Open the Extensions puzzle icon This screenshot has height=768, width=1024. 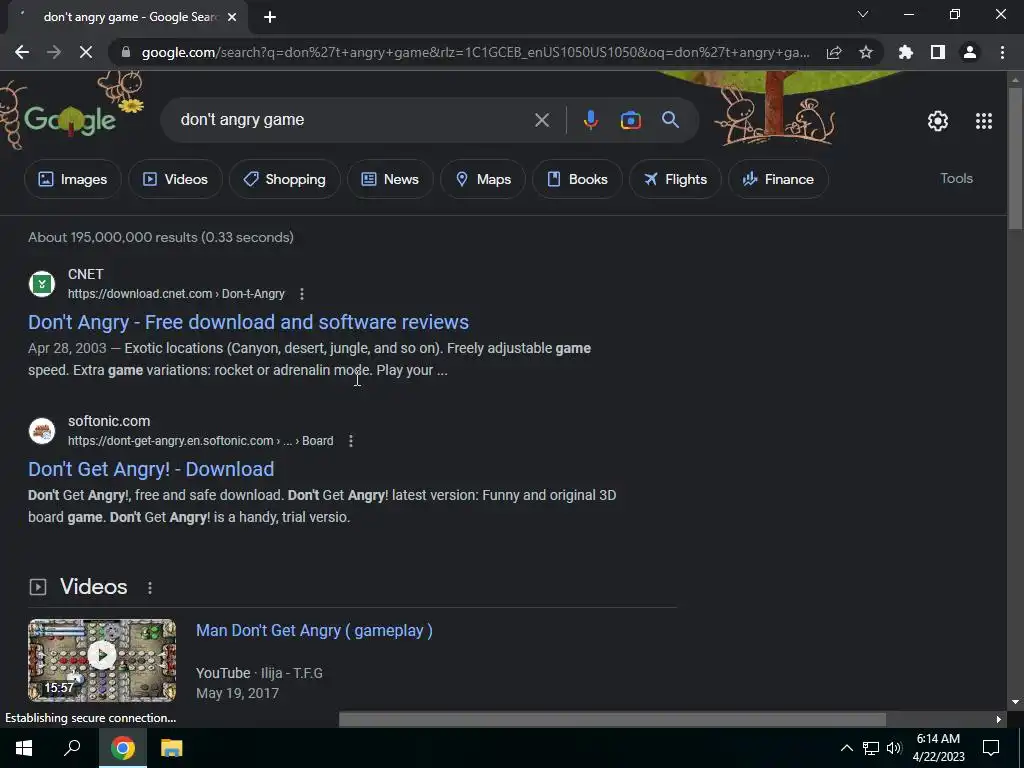point(905,52)
